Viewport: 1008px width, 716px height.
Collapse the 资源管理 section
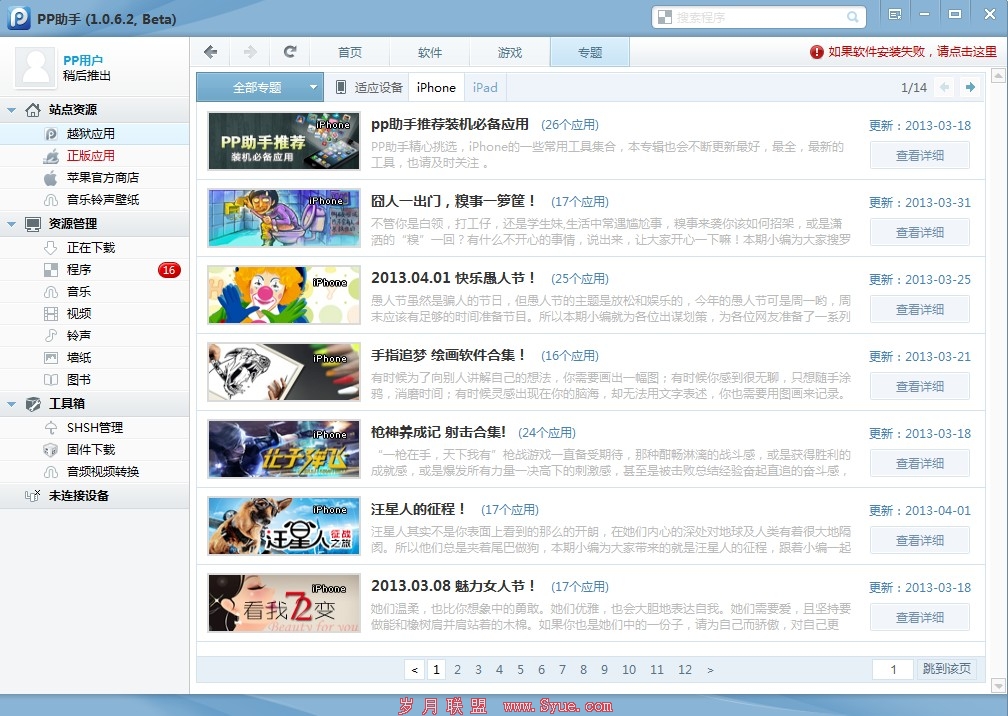pos(11,224)
